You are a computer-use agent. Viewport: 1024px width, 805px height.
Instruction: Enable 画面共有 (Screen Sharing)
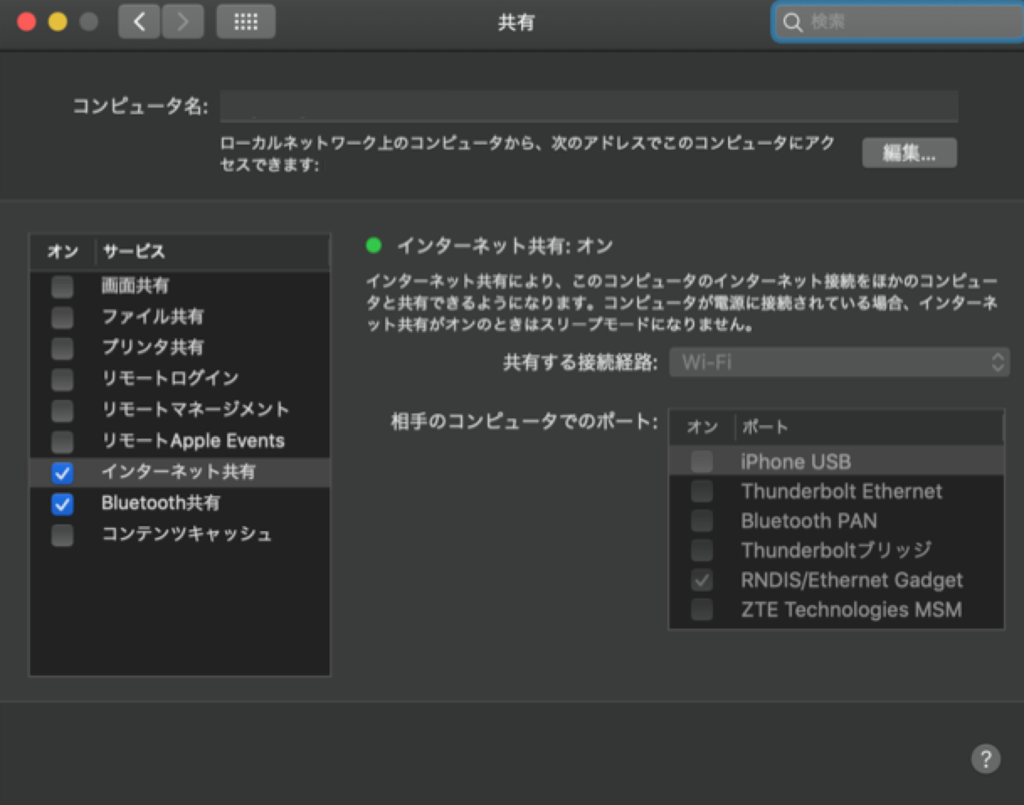click(61, 285)
